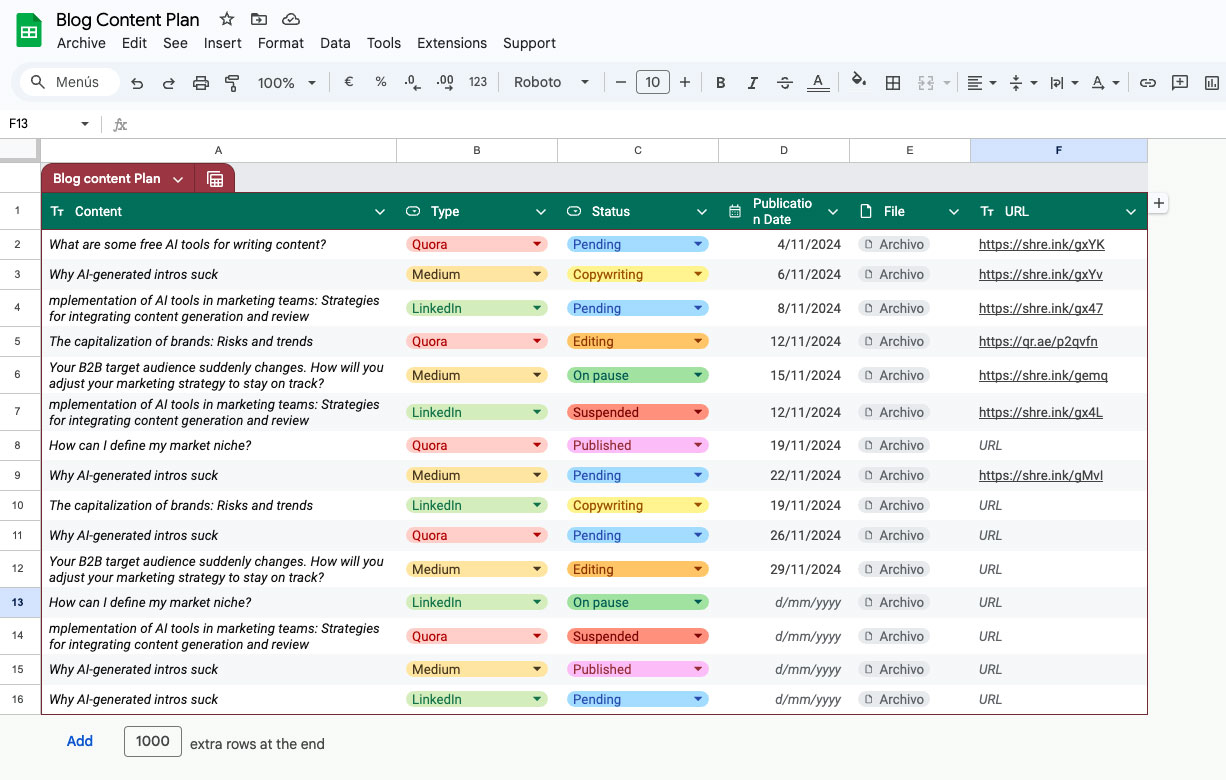Image resolution: width=1226 pixels, height=780 pixels.
Task: Click the insert link icon
Action: pyautogui.click(x=1148, y=83)
